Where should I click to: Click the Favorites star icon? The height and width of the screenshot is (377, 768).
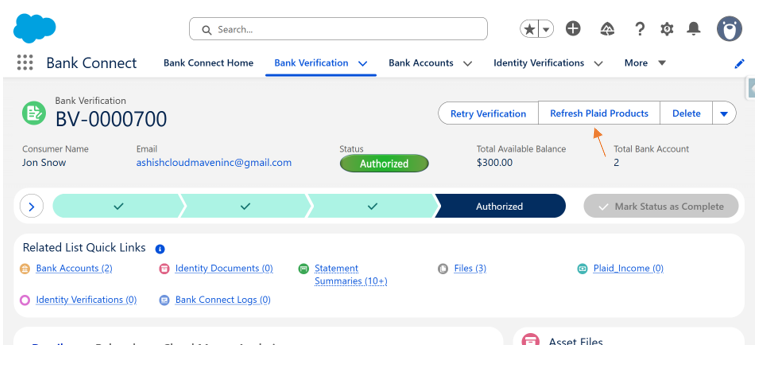529,29
